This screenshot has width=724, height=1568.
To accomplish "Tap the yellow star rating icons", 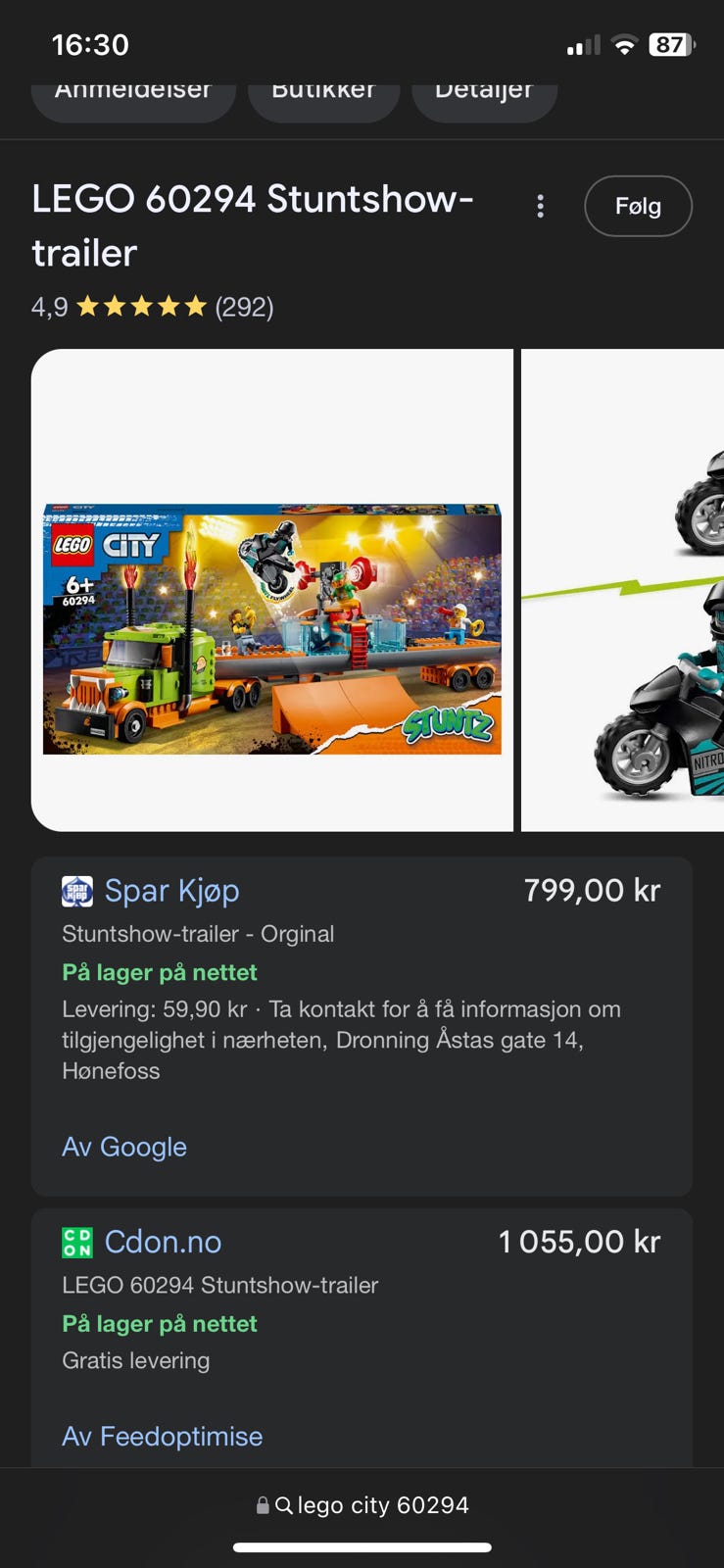I will coord(142,307).
